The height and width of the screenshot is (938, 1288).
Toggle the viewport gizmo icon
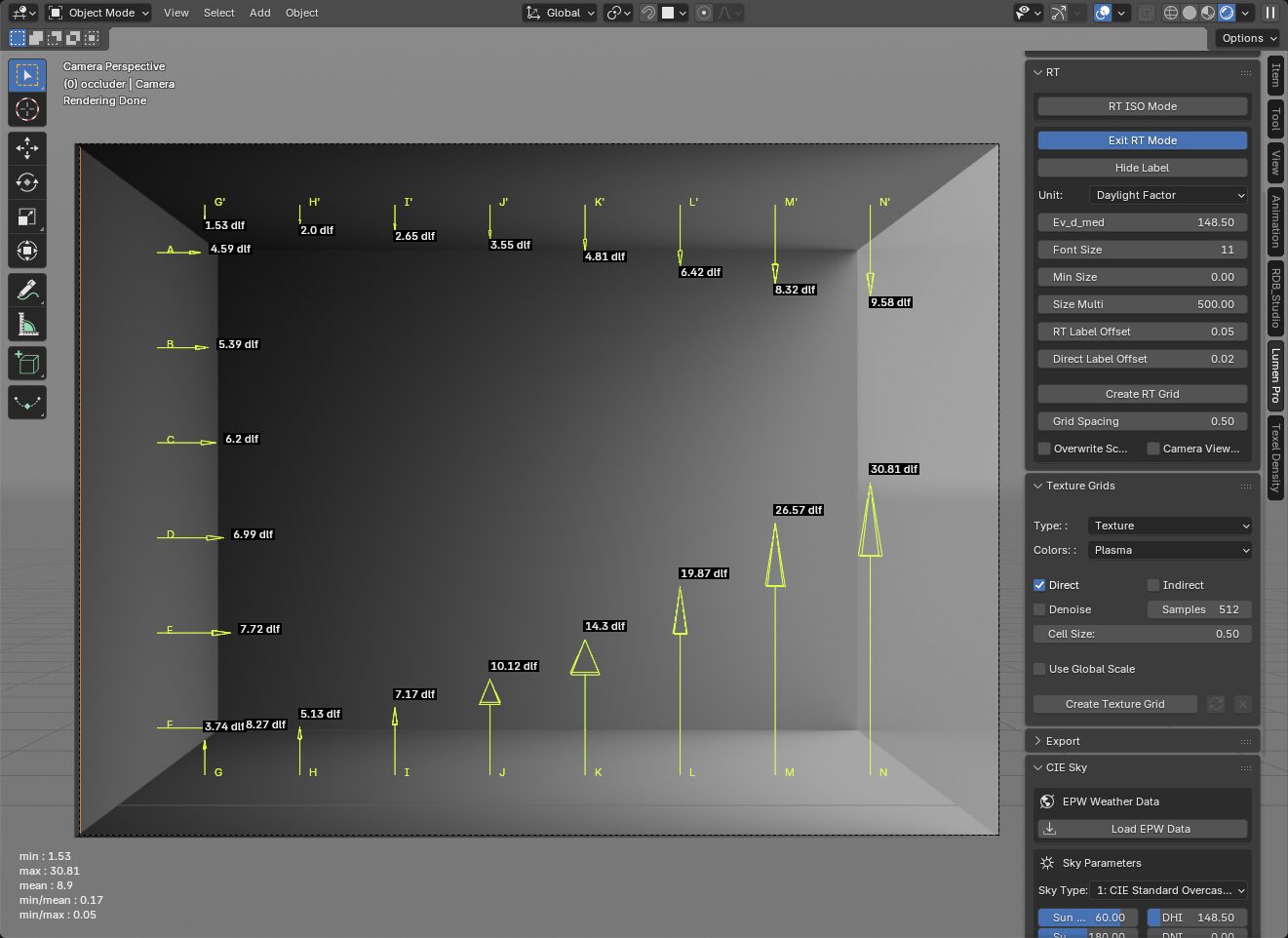click(1059, 13)
